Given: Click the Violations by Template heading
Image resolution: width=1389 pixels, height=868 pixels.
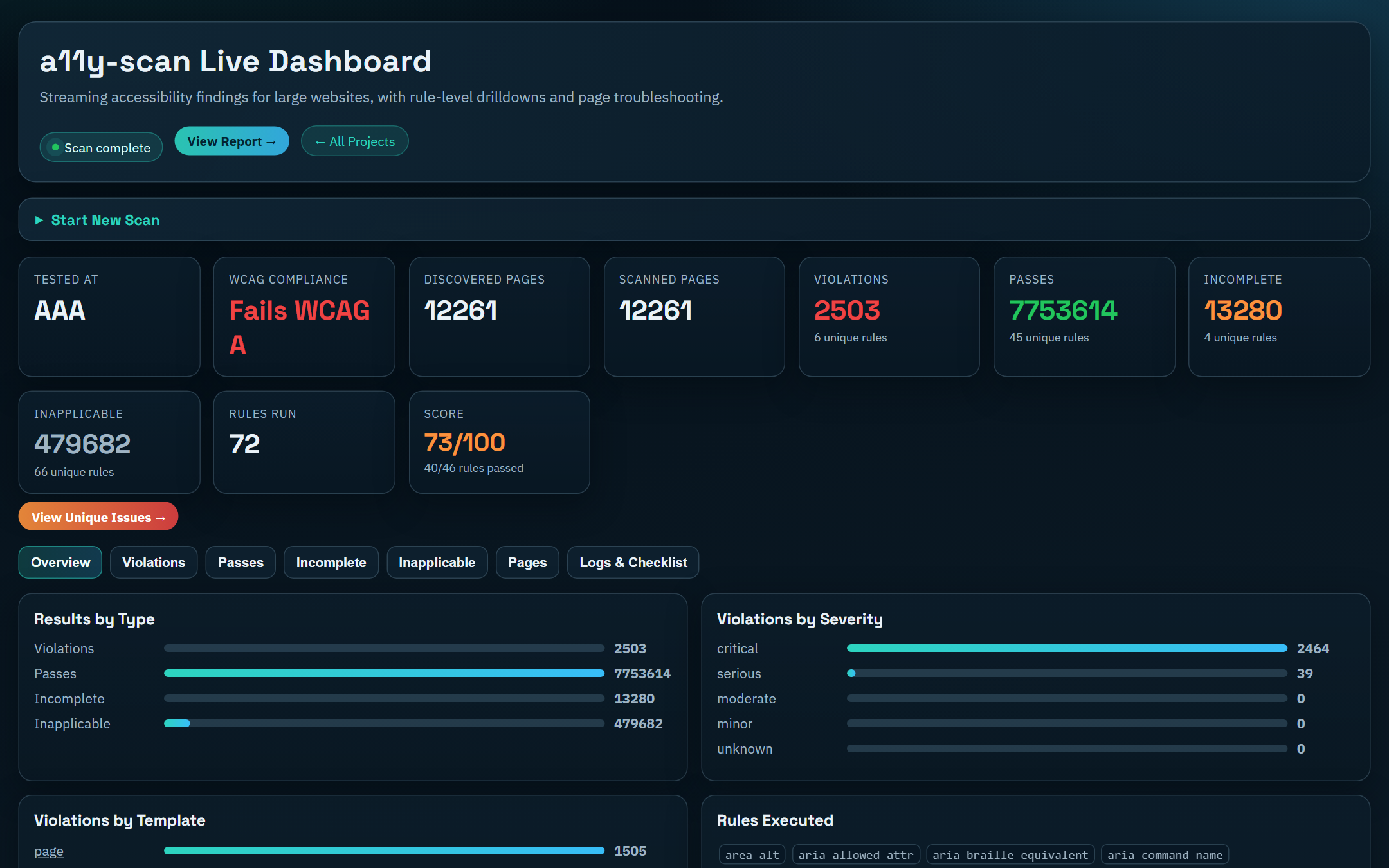Looking at the screenshot, I should click(x=120, y=820).
